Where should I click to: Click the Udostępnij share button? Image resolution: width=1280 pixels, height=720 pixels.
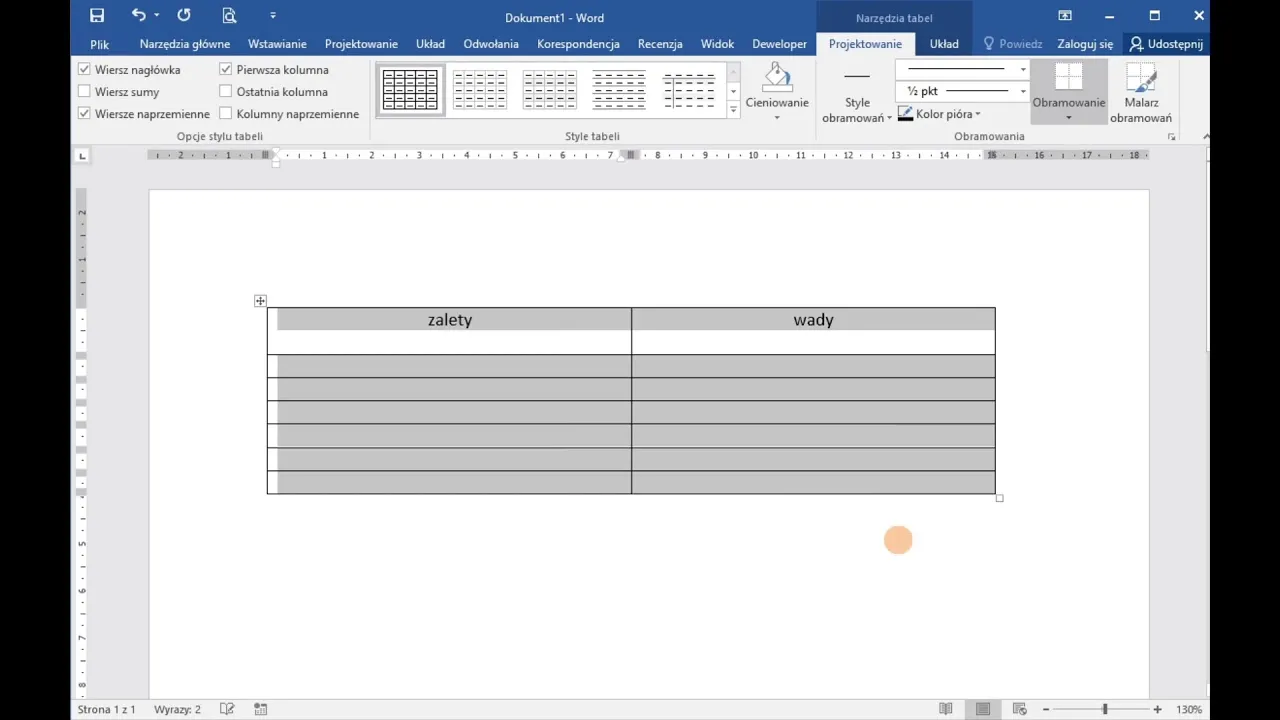1166,44
